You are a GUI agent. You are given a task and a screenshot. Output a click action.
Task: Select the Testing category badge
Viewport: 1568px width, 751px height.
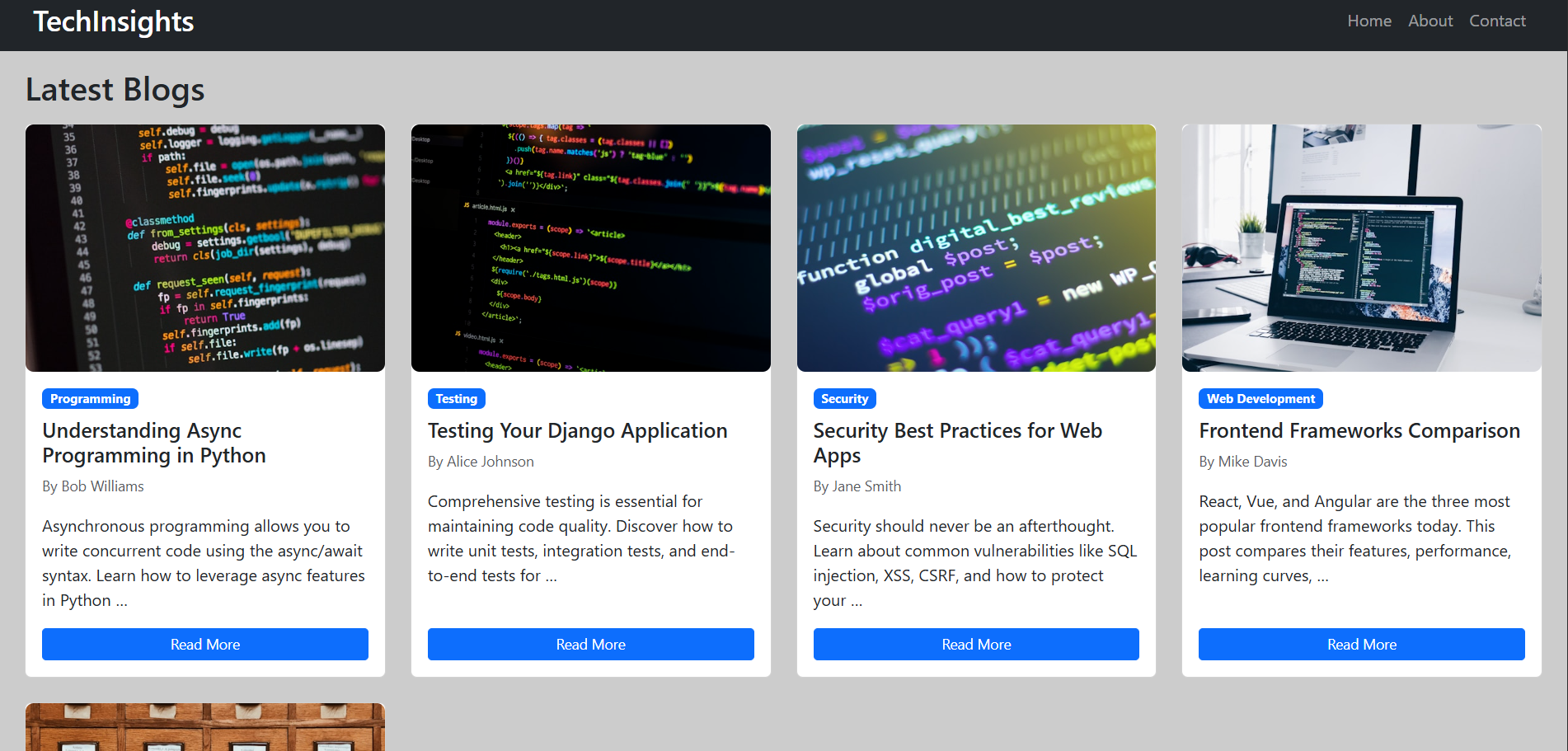click(456, 399)
